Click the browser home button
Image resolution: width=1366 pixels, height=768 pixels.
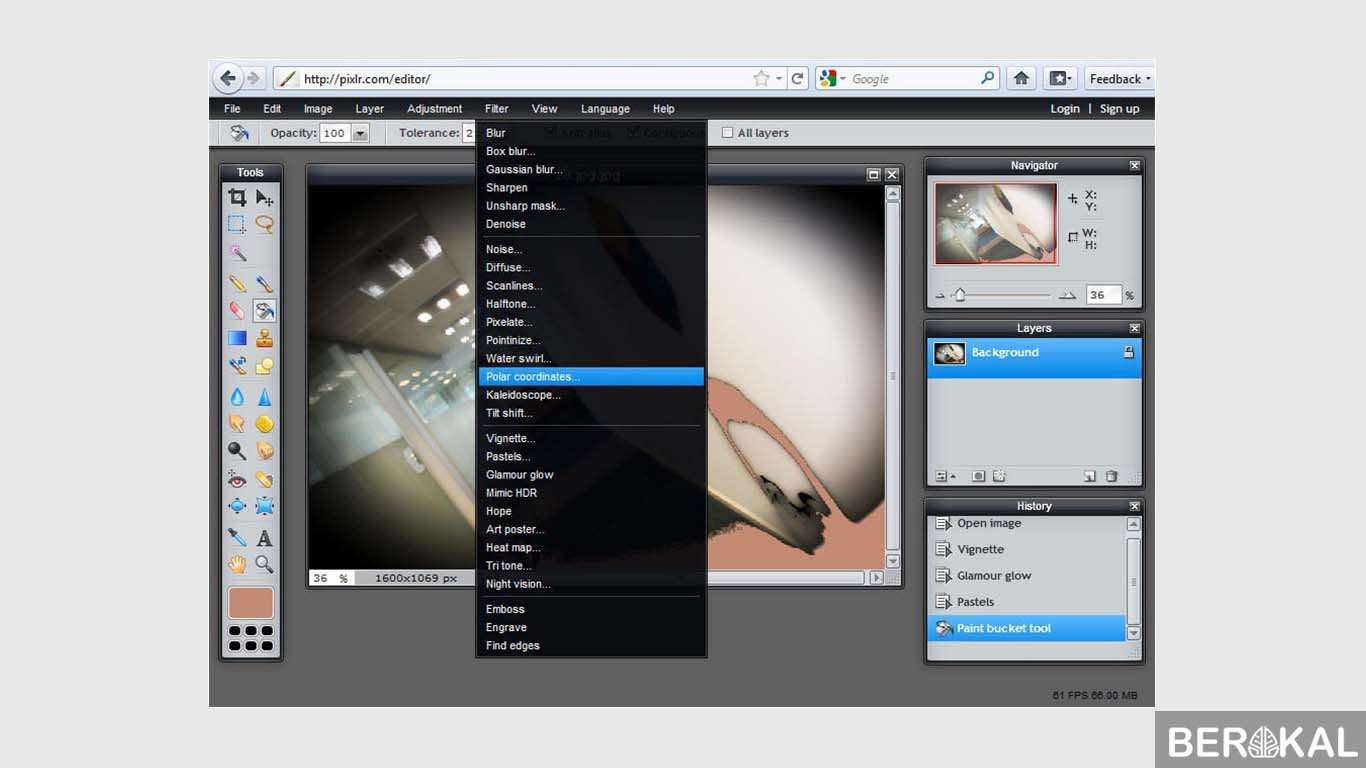(x=1021, y=78)
